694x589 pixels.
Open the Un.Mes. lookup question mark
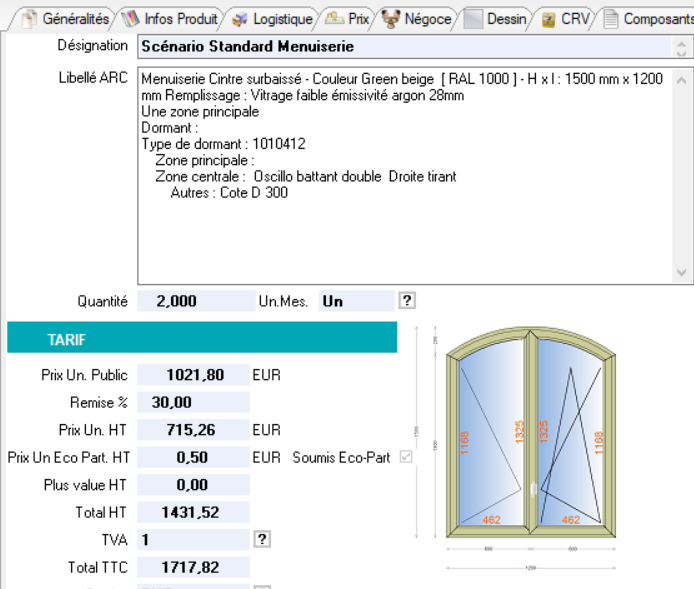(x=407, y=300)
